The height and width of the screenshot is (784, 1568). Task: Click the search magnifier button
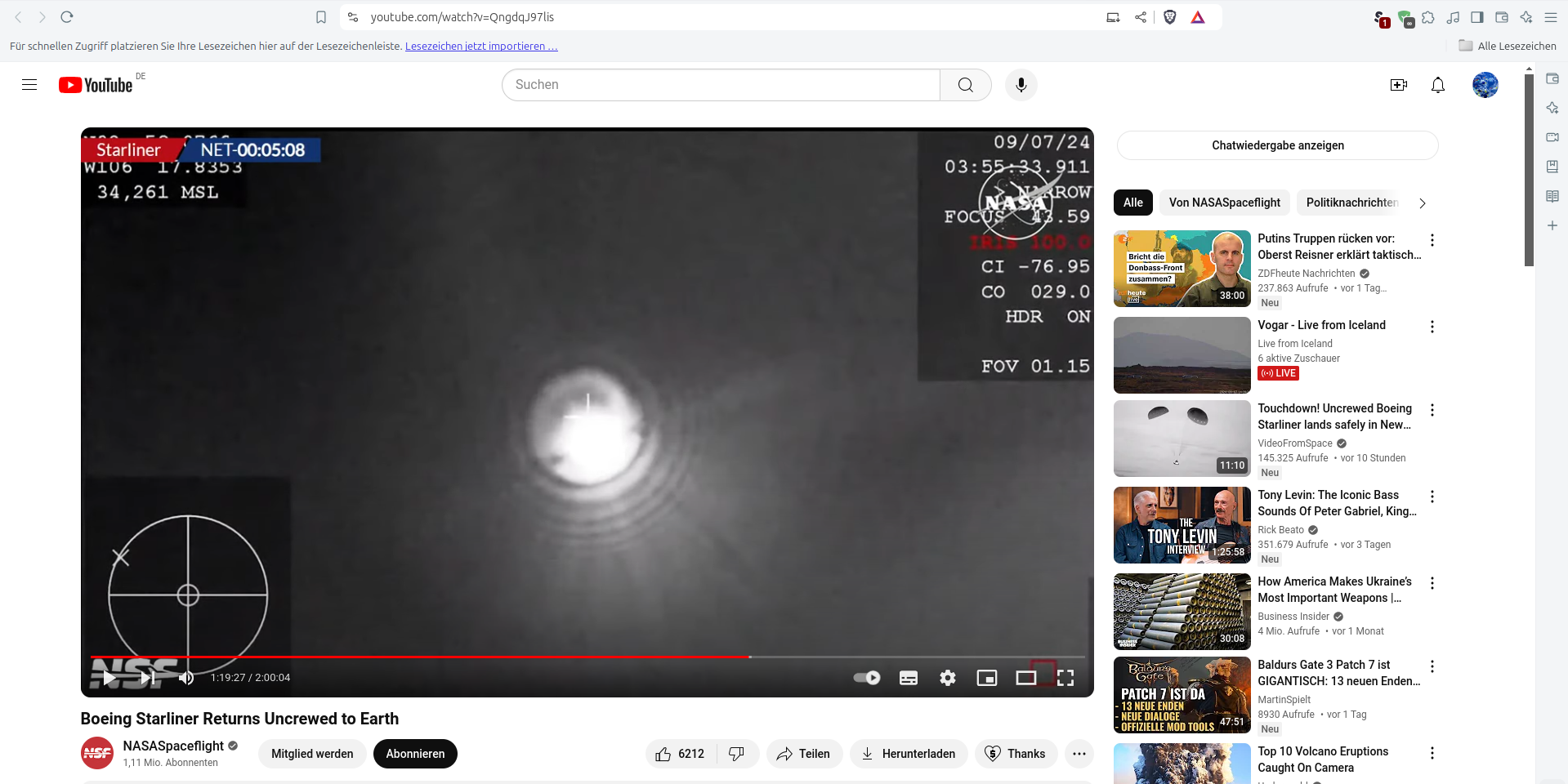(966, 85)
